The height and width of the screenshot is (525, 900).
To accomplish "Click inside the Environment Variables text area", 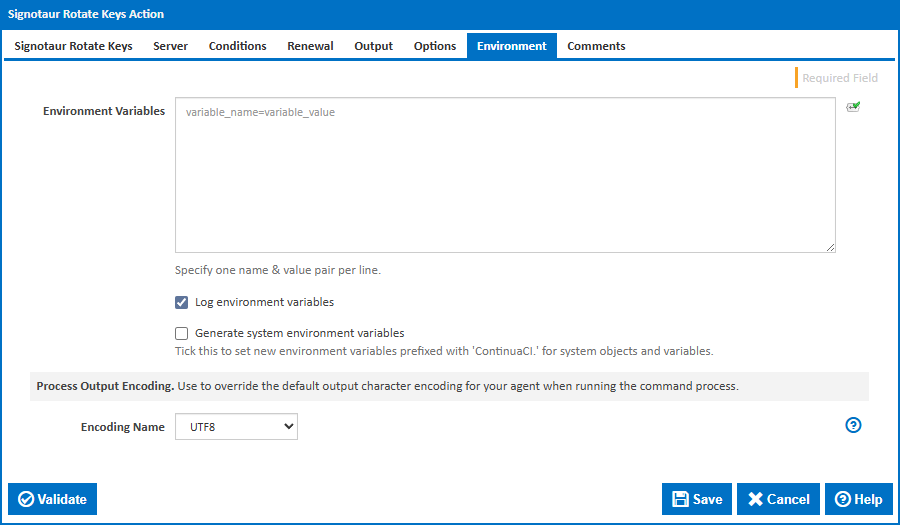I will (505, 175).
